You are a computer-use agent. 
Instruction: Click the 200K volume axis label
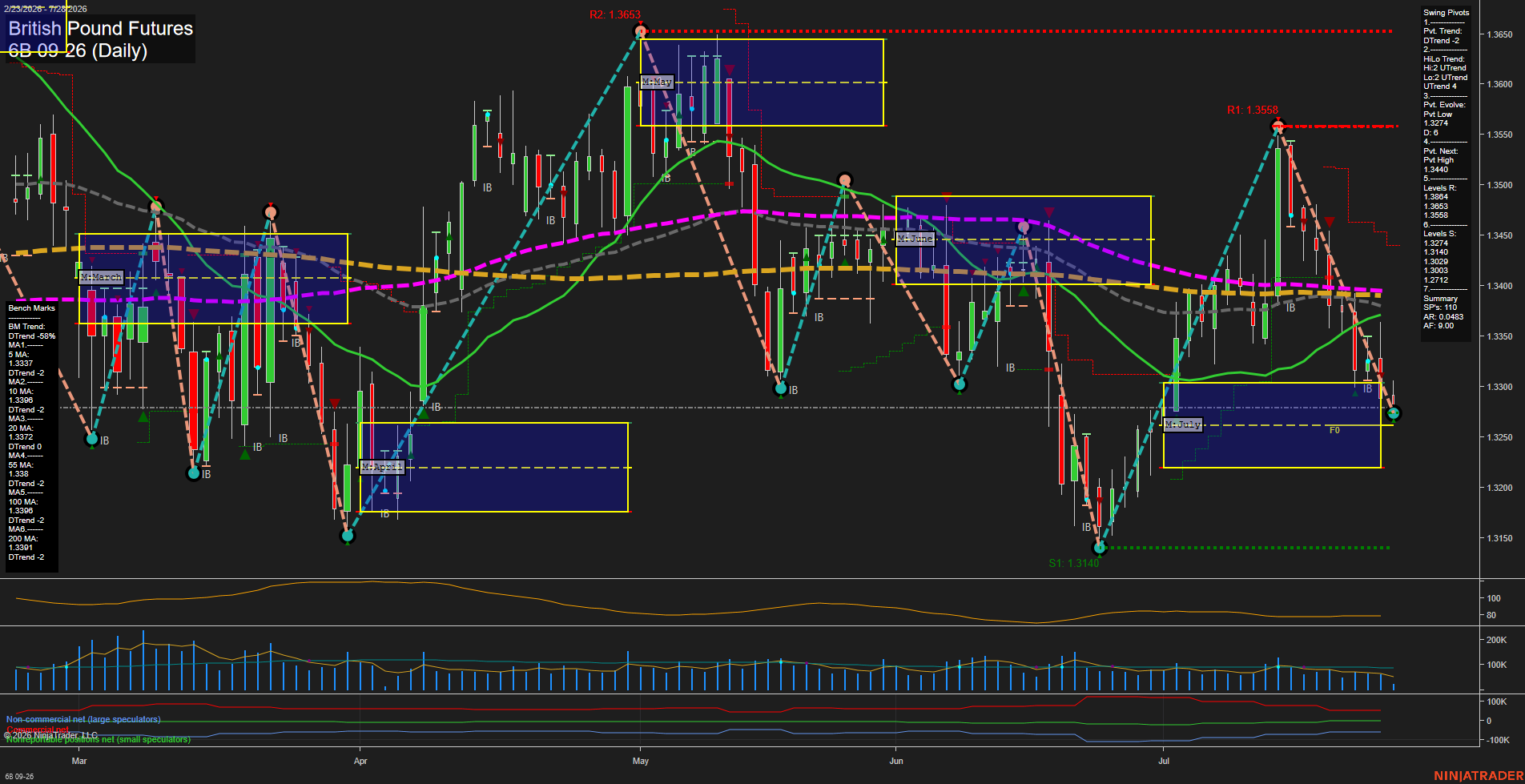[x=1497, y=640]
